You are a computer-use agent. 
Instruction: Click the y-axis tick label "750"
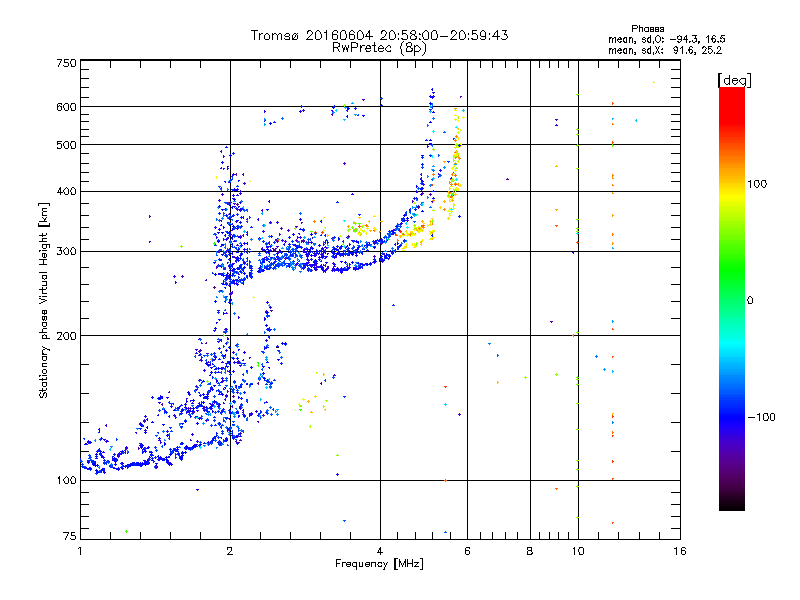click(x=66, y=63)
